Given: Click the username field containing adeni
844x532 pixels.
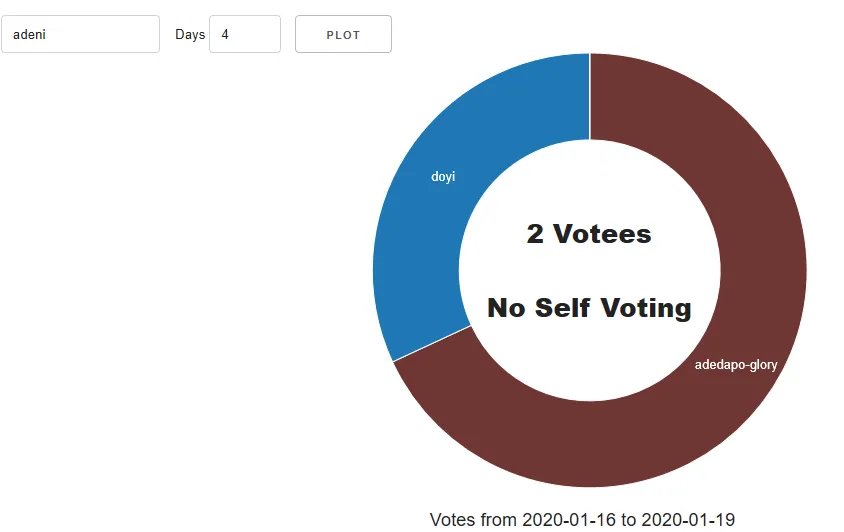Looking at the screenshot, I should coord(80,34).
